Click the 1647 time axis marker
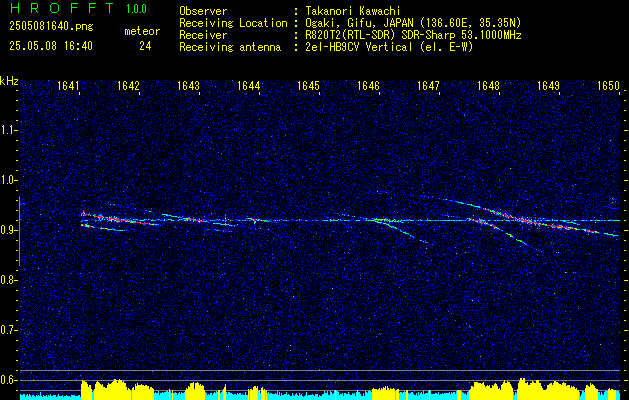The width and height of the screenshot is (629, 400). pos(428,86)
